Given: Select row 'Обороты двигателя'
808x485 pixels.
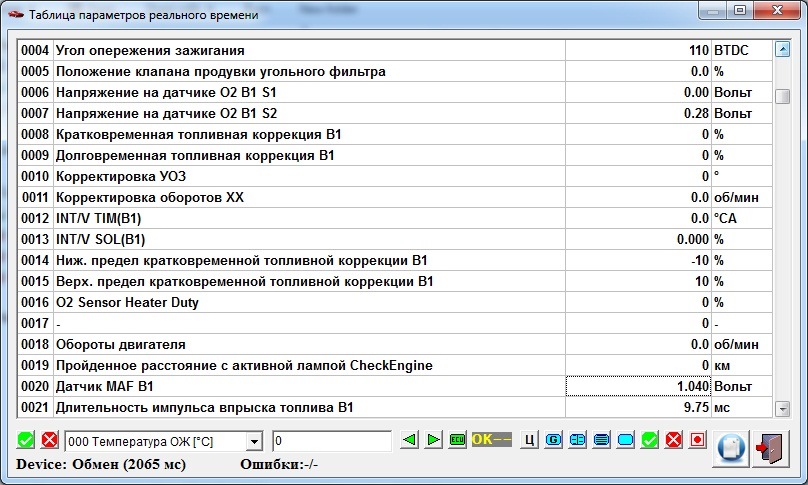Looking at the screenshot, I should (395, 344).
